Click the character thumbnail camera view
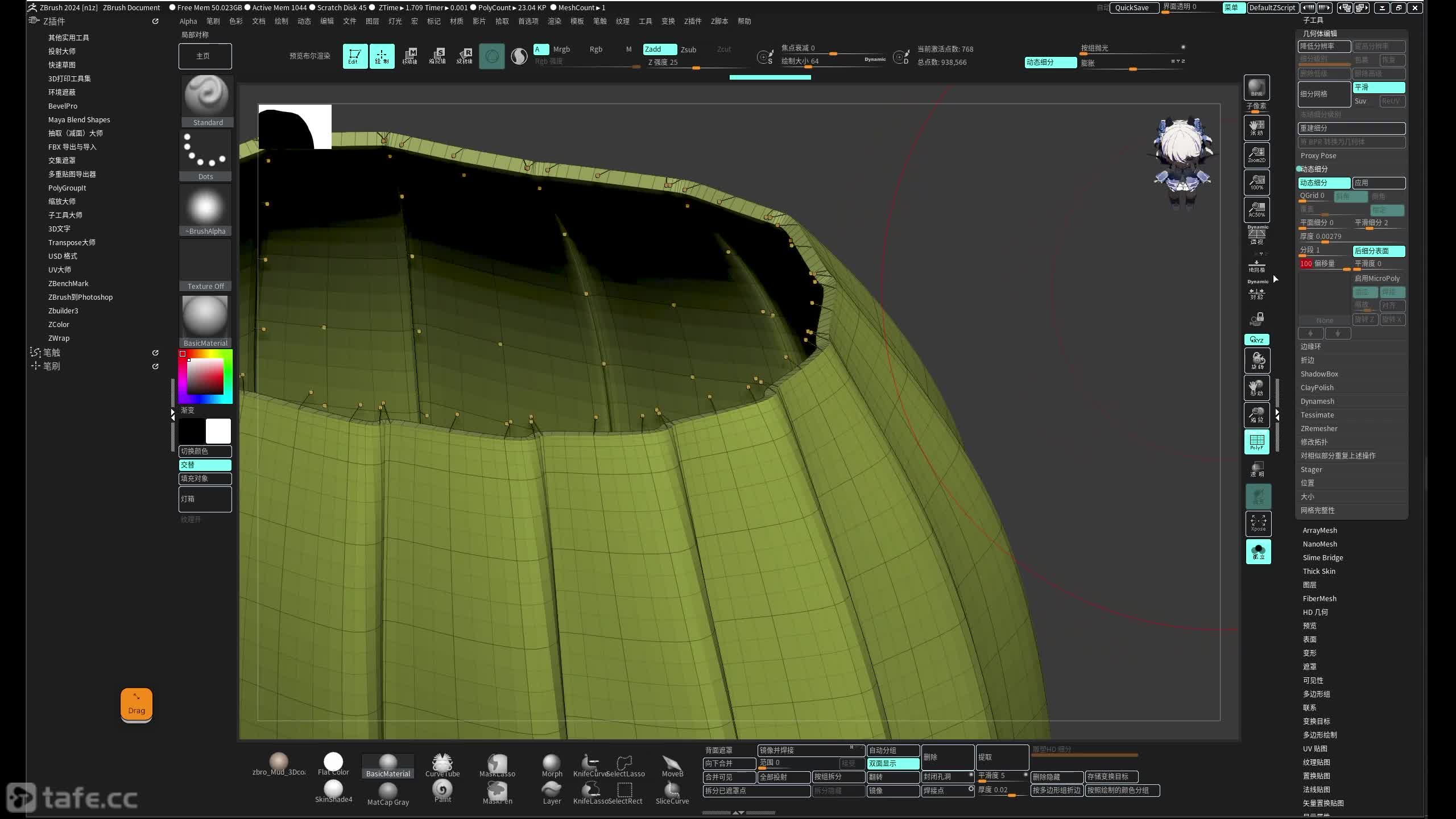The width and height of the screenshot is (1456, 819). pos(1182,164)
